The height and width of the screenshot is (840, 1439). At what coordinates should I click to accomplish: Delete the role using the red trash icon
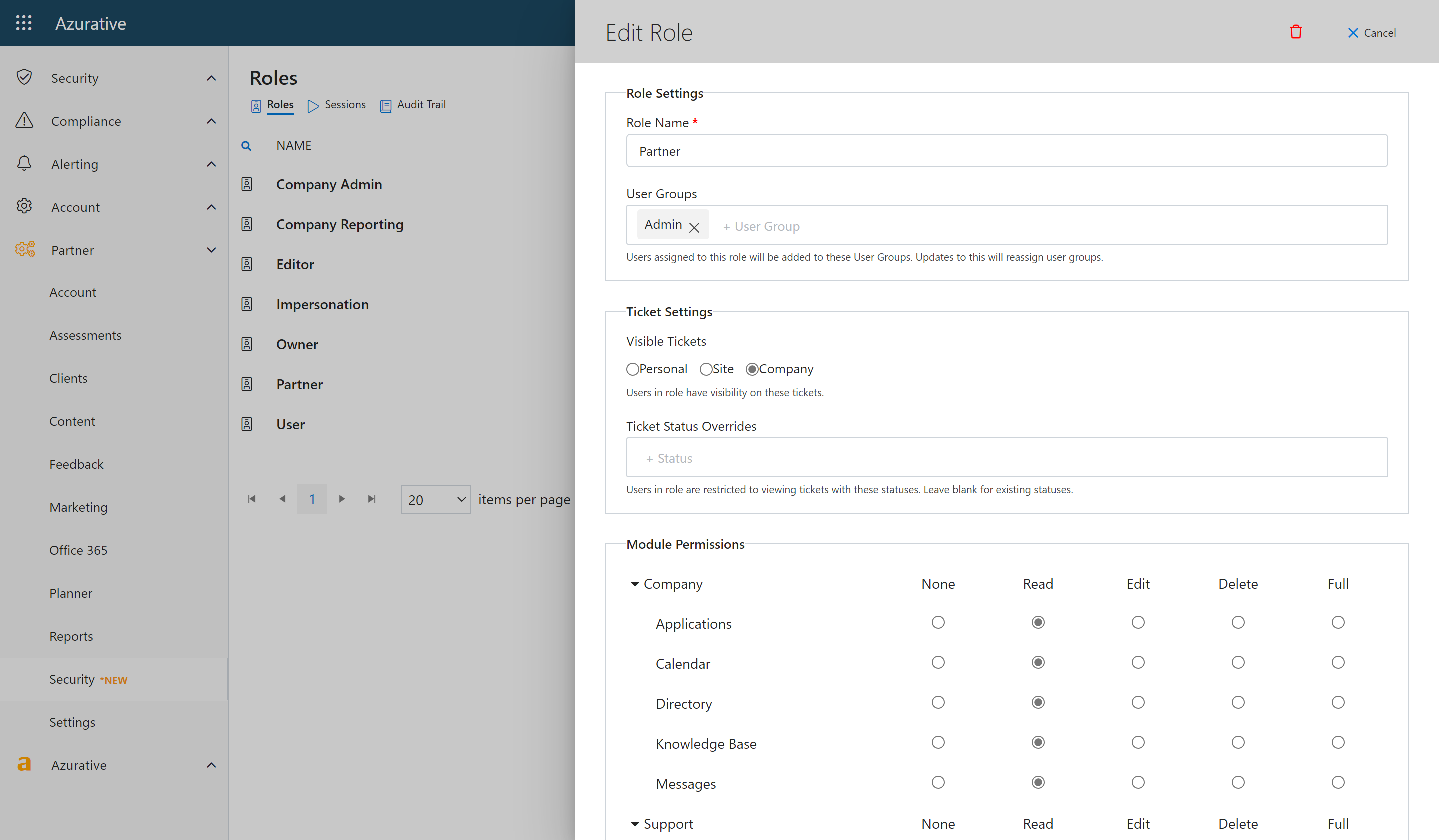tap(1295, 32)
